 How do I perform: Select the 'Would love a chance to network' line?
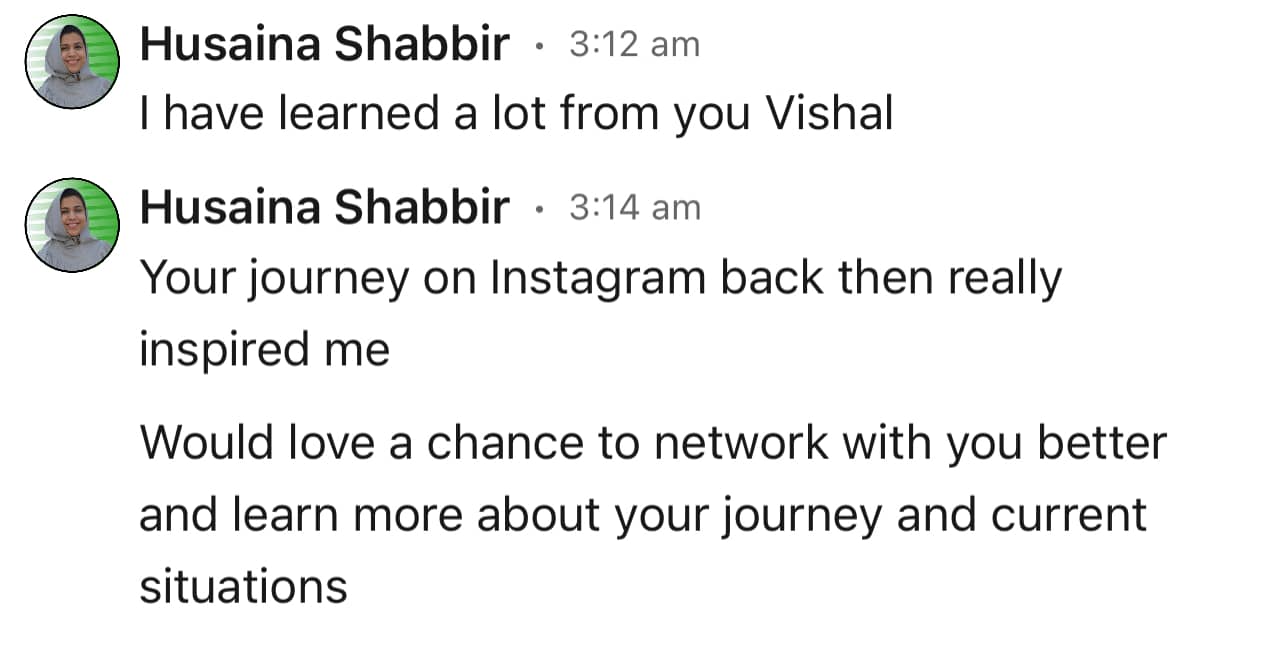(652, 443)
